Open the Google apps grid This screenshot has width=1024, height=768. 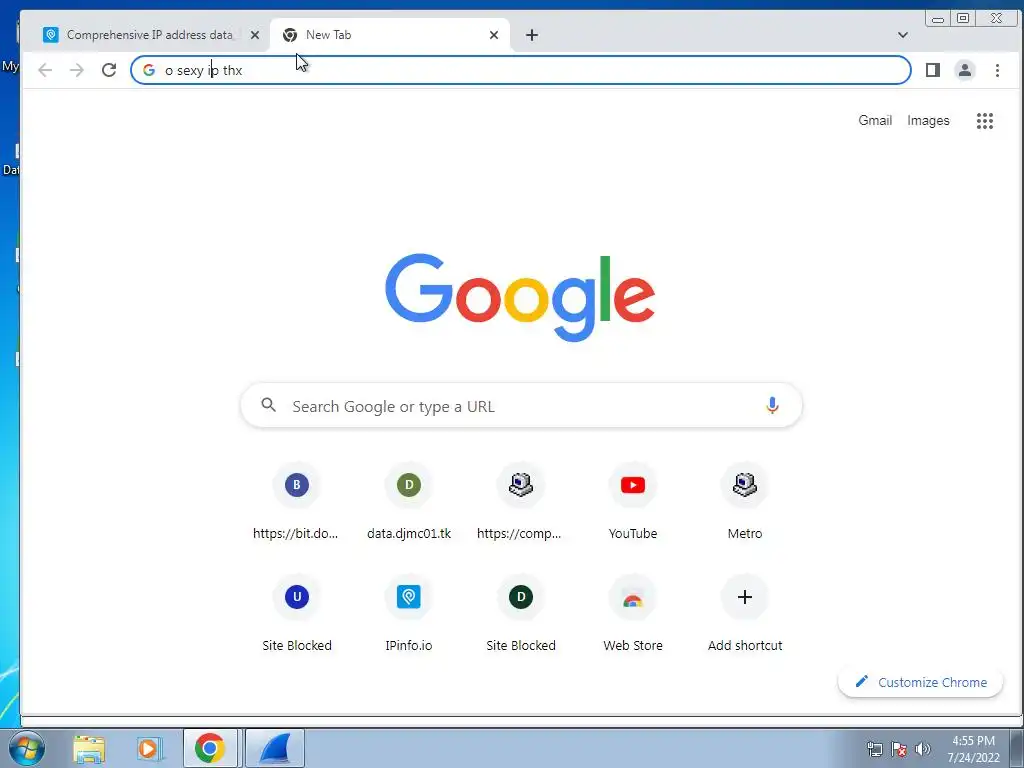985,121
